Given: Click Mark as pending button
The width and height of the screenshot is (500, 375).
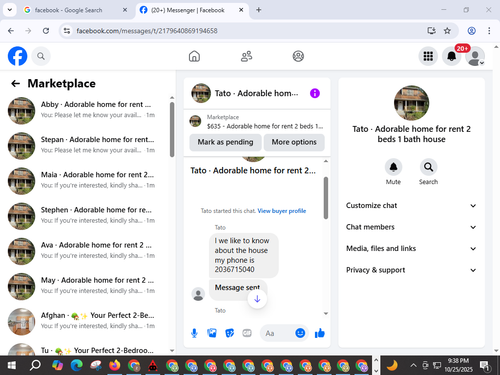Looking at the screenshot, I should [x=225, y=142].
